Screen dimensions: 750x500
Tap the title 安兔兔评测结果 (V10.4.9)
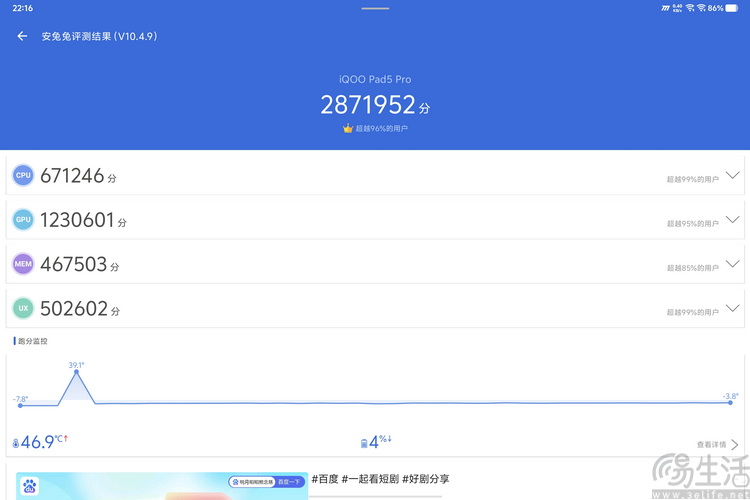click(99, 36)
